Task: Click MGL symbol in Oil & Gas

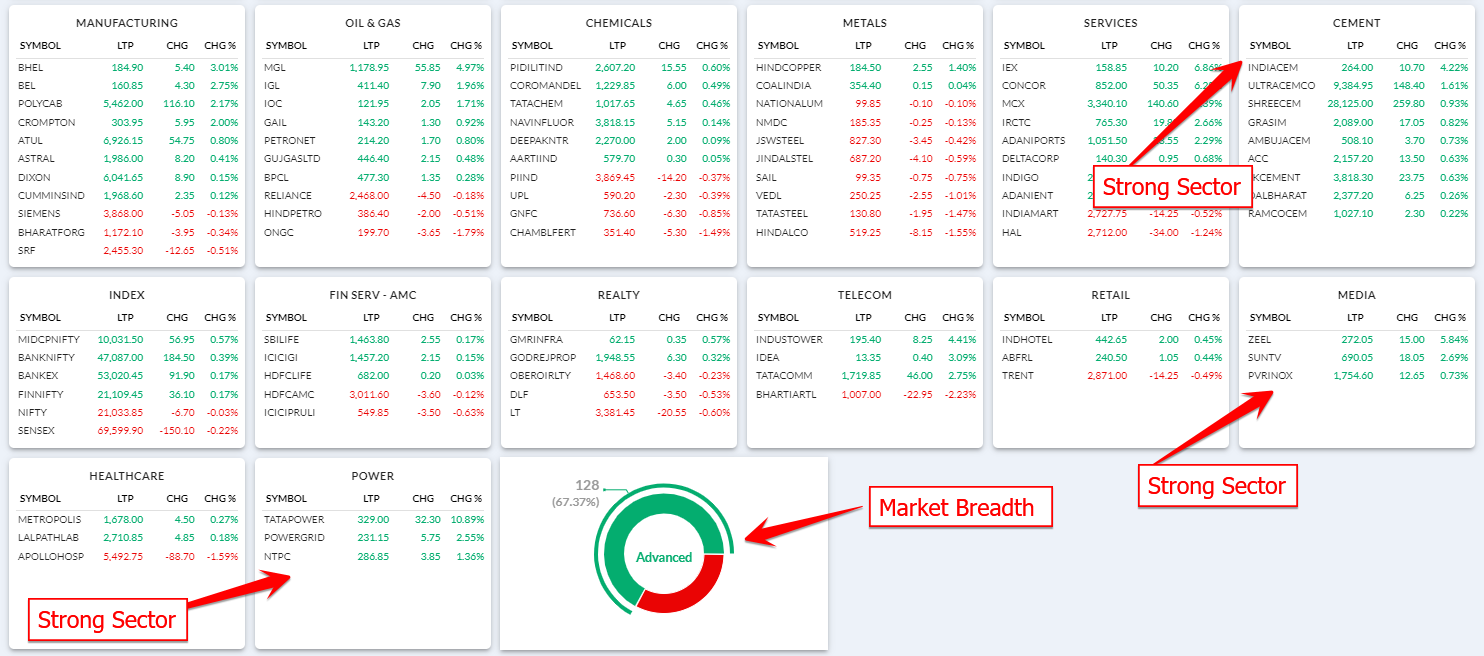Action: point(274,67)
